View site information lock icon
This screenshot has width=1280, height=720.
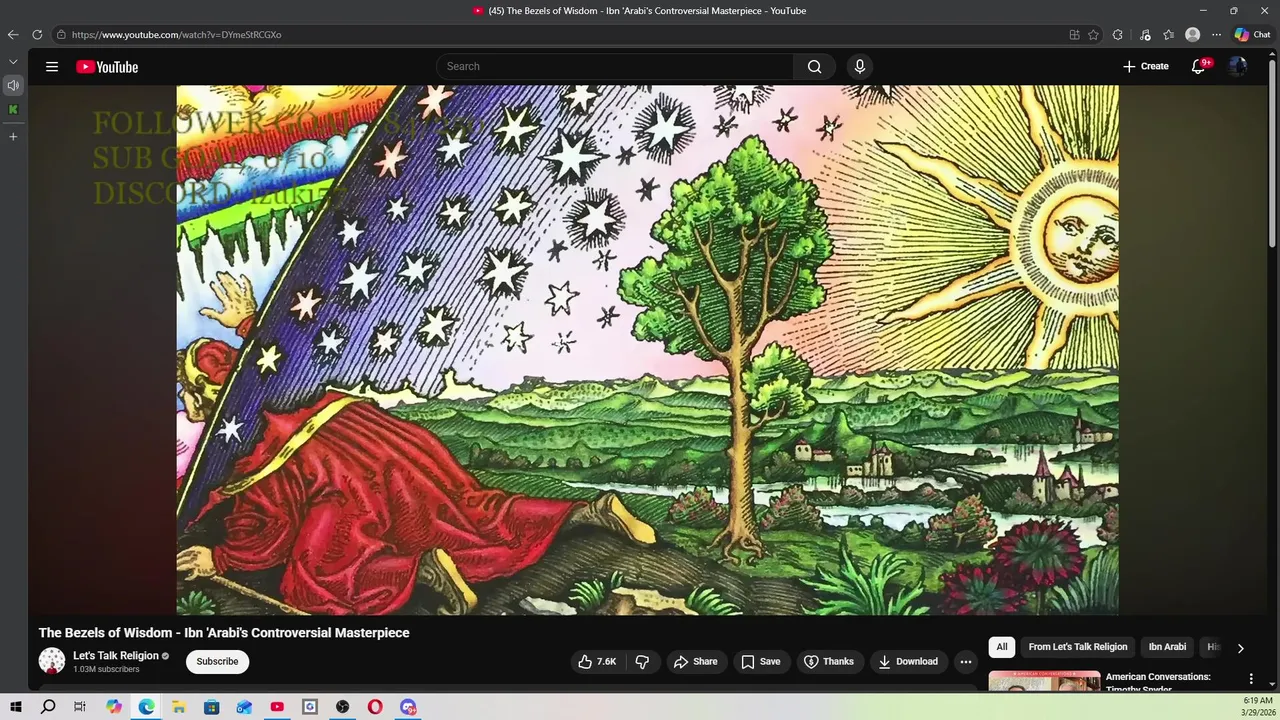(61, 34)
